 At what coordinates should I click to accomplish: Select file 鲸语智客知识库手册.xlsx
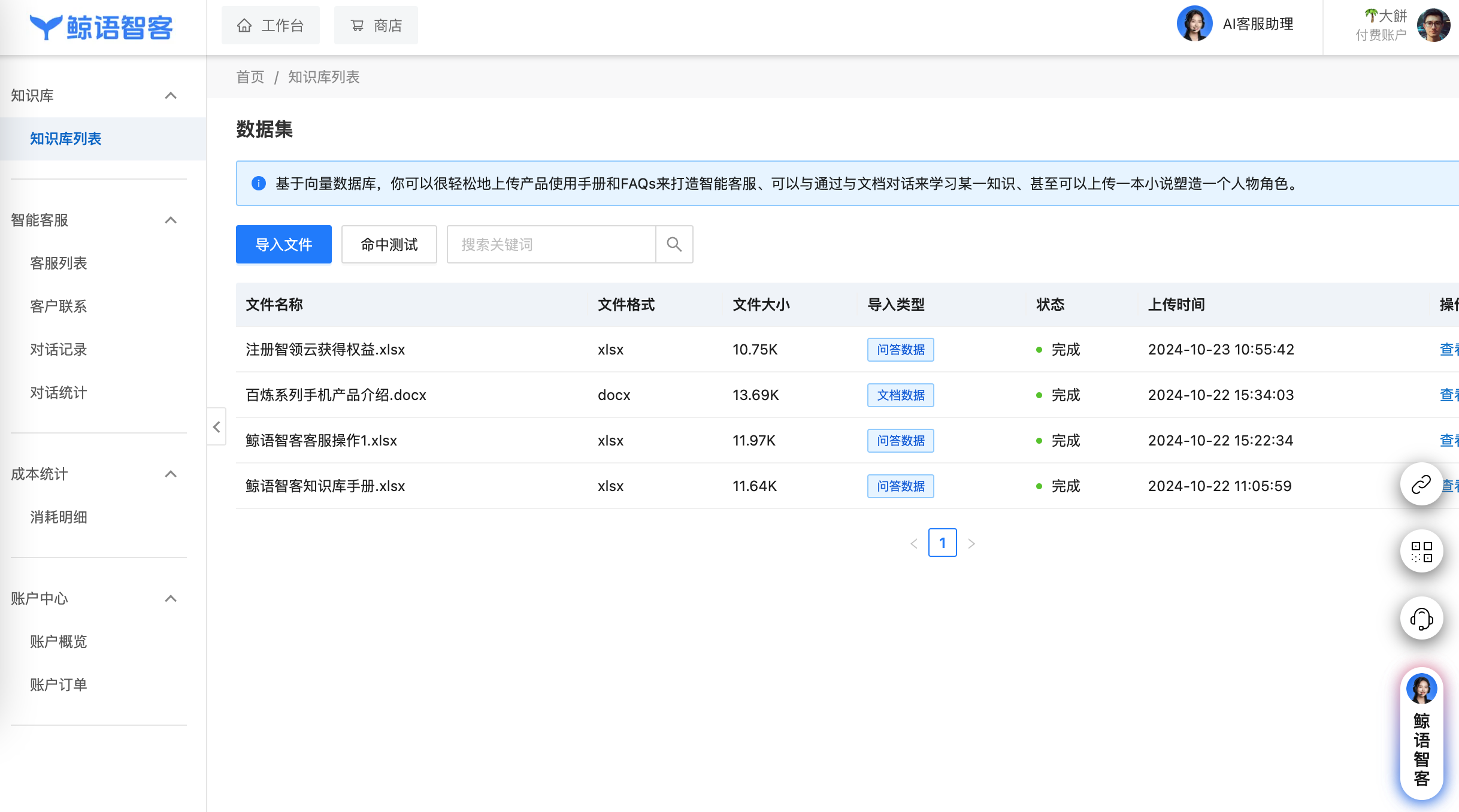point(325,486)
